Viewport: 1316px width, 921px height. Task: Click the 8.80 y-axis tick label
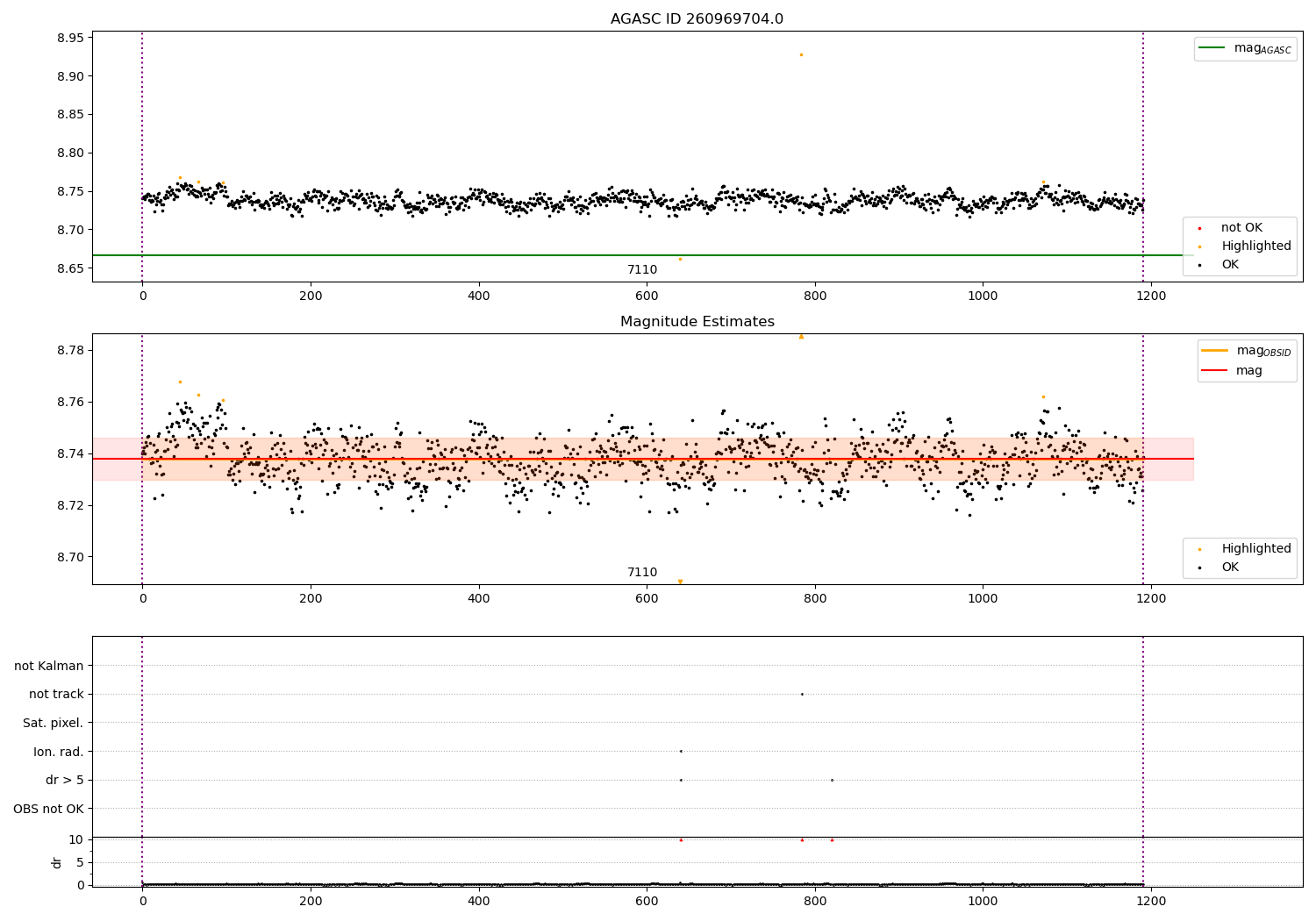click(x=70, y=153)
